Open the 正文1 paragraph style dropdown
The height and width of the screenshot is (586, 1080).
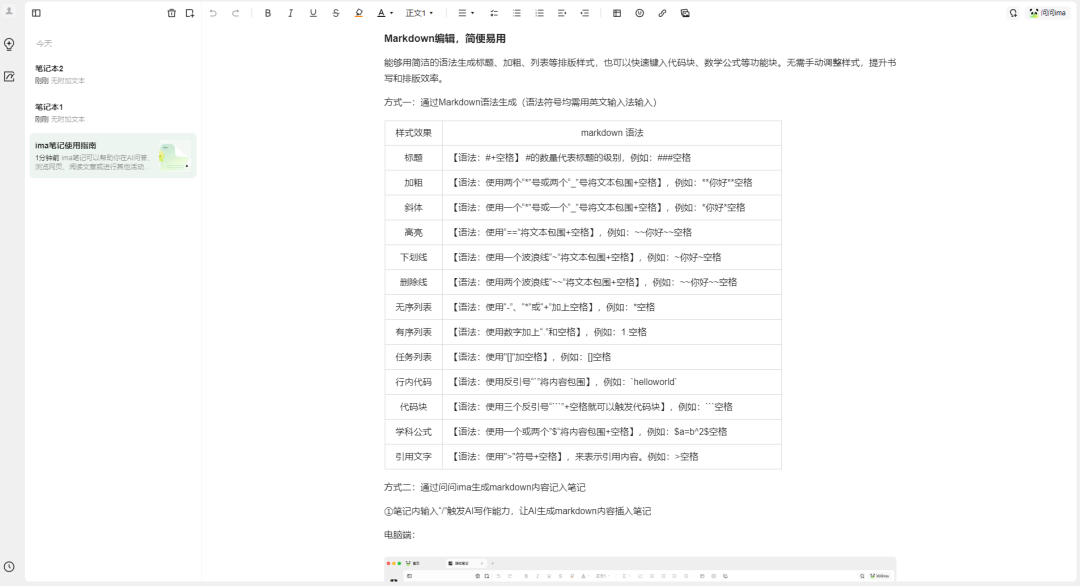pyautogui.click(x=419, y=13)
